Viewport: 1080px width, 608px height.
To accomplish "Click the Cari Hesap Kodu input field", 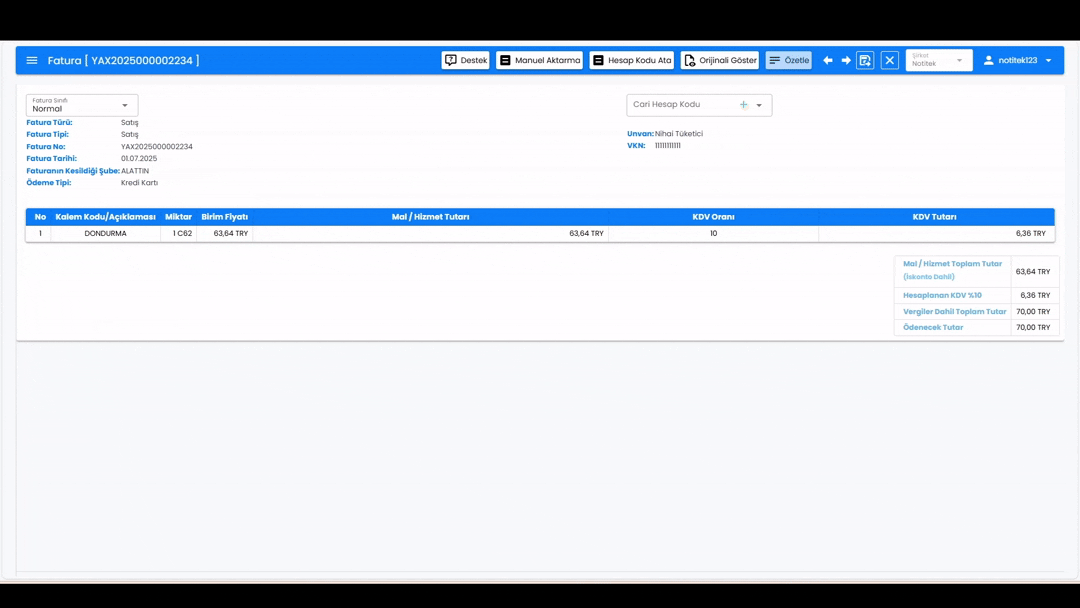I will tap(680, 105).
